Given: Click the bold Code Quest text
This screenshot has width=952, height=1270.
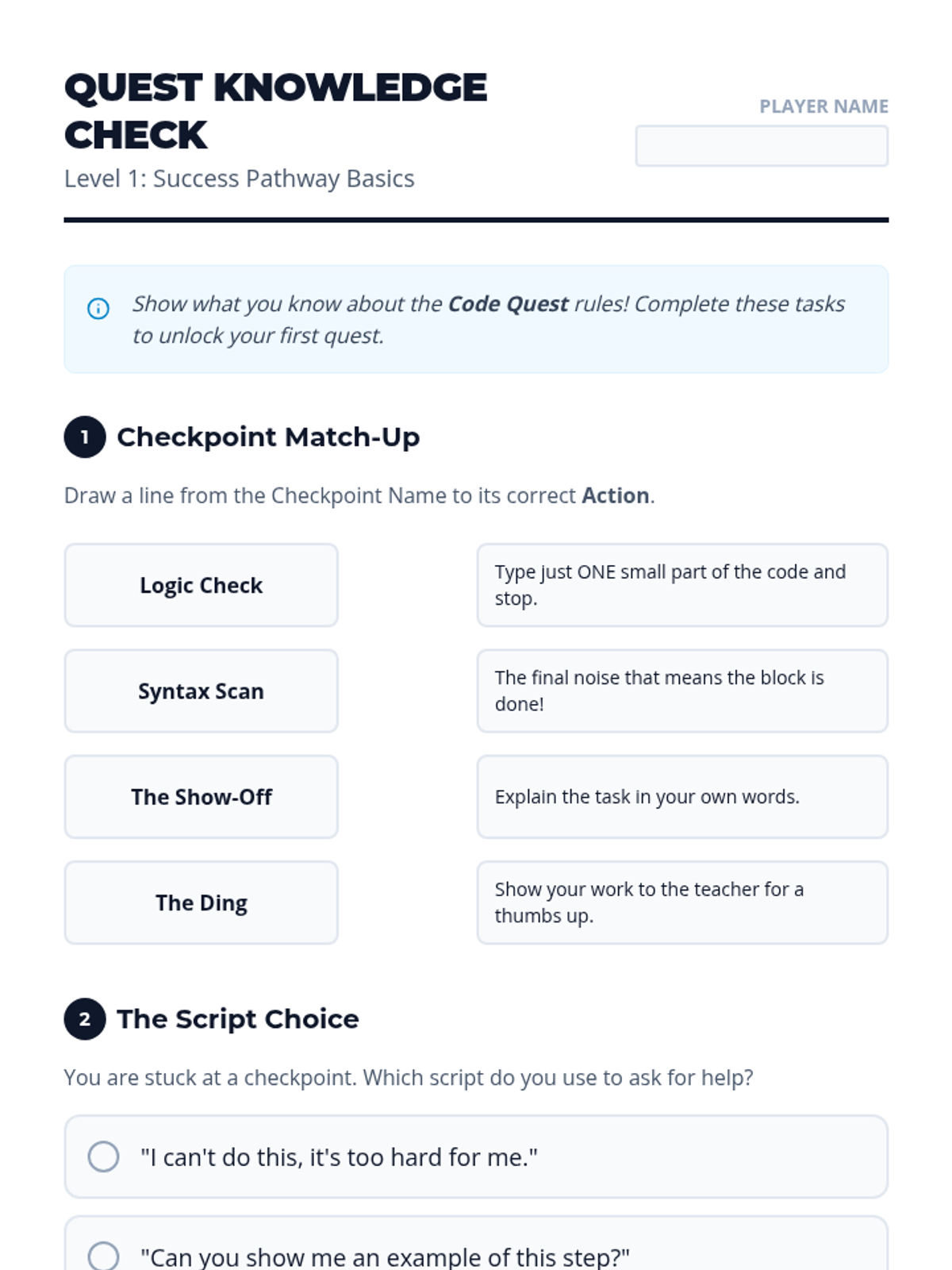Looking at the screenshot, I should pyautogui.click(x=508, y=304).
